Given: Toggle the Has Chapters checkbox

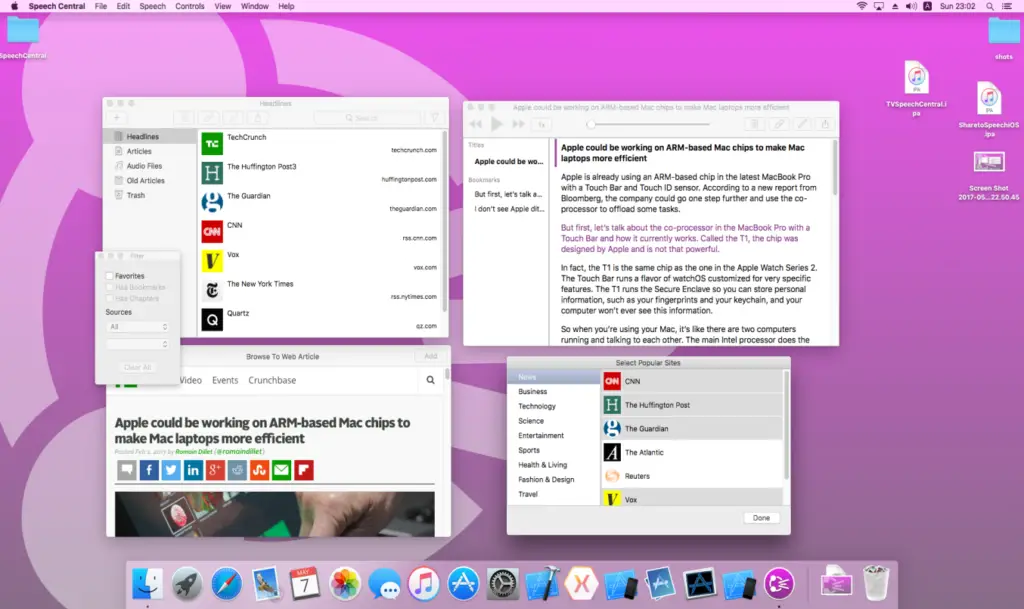Looking at the screenshot, I should click(x=110, y=298).
